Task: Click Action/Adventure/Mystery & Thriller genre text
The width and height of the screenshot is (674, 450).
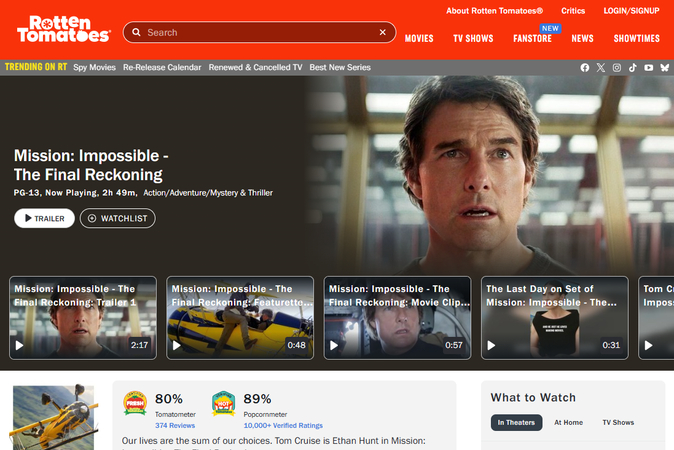Action: coord(208,193)
